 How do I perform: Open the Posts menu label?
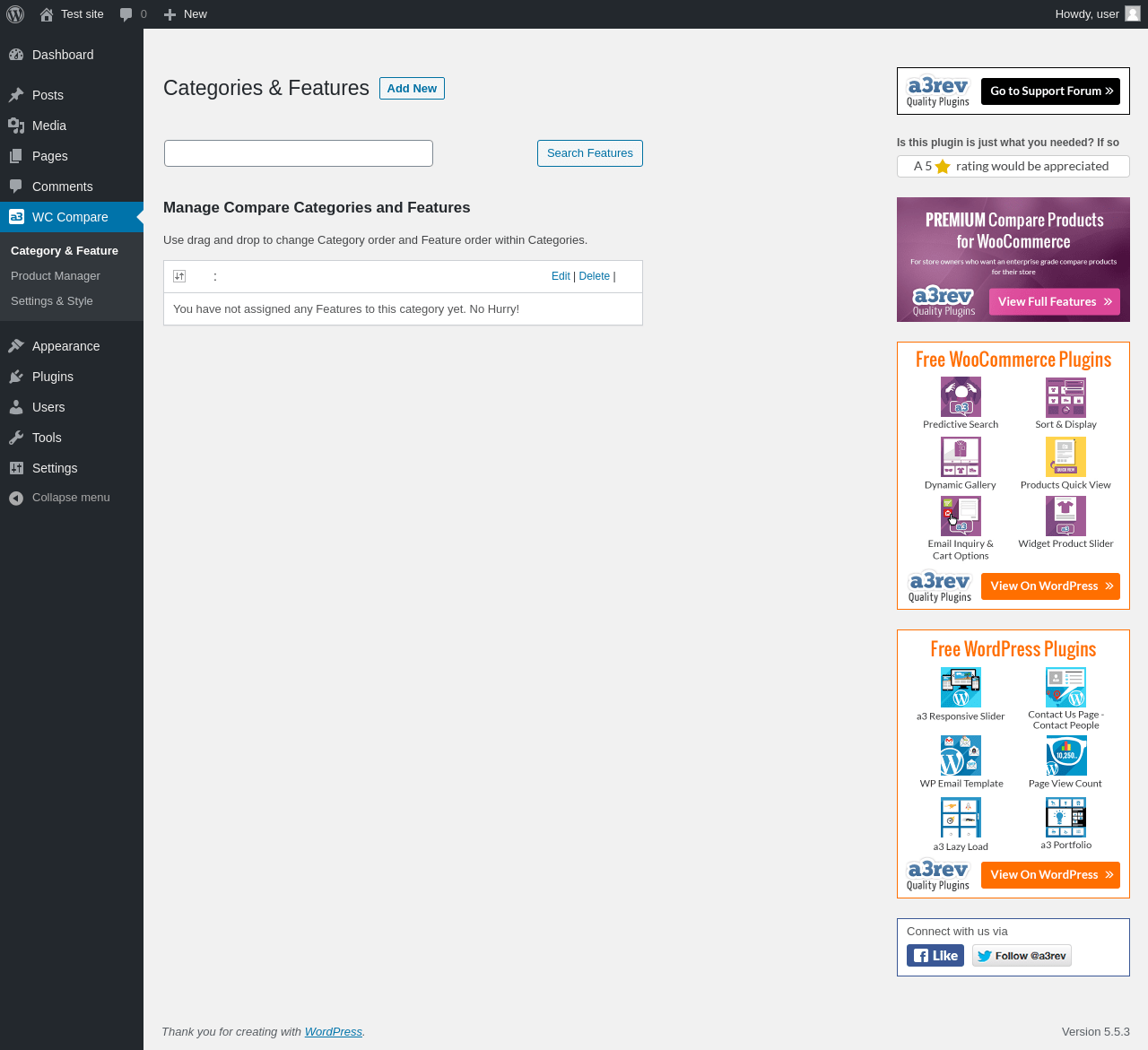(x=48, y=95)
